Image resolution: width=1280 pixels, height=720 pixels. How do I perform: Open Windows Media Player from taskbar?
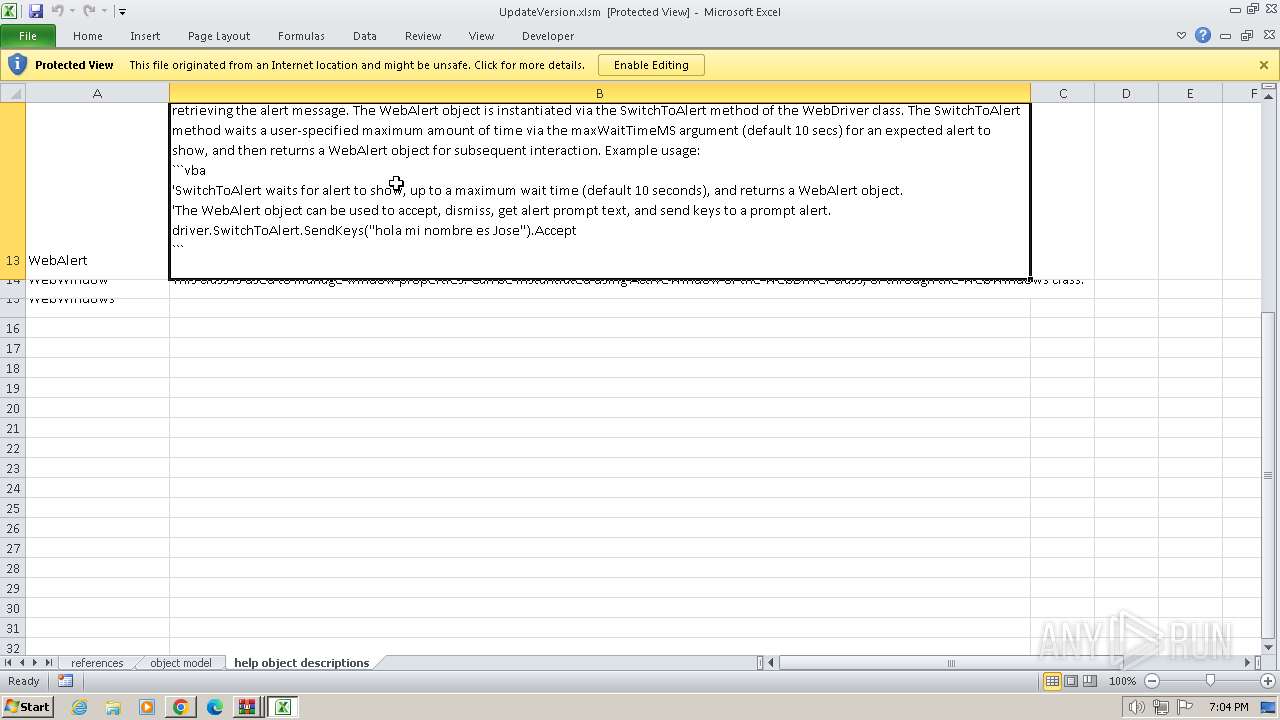tap(147, 707)
